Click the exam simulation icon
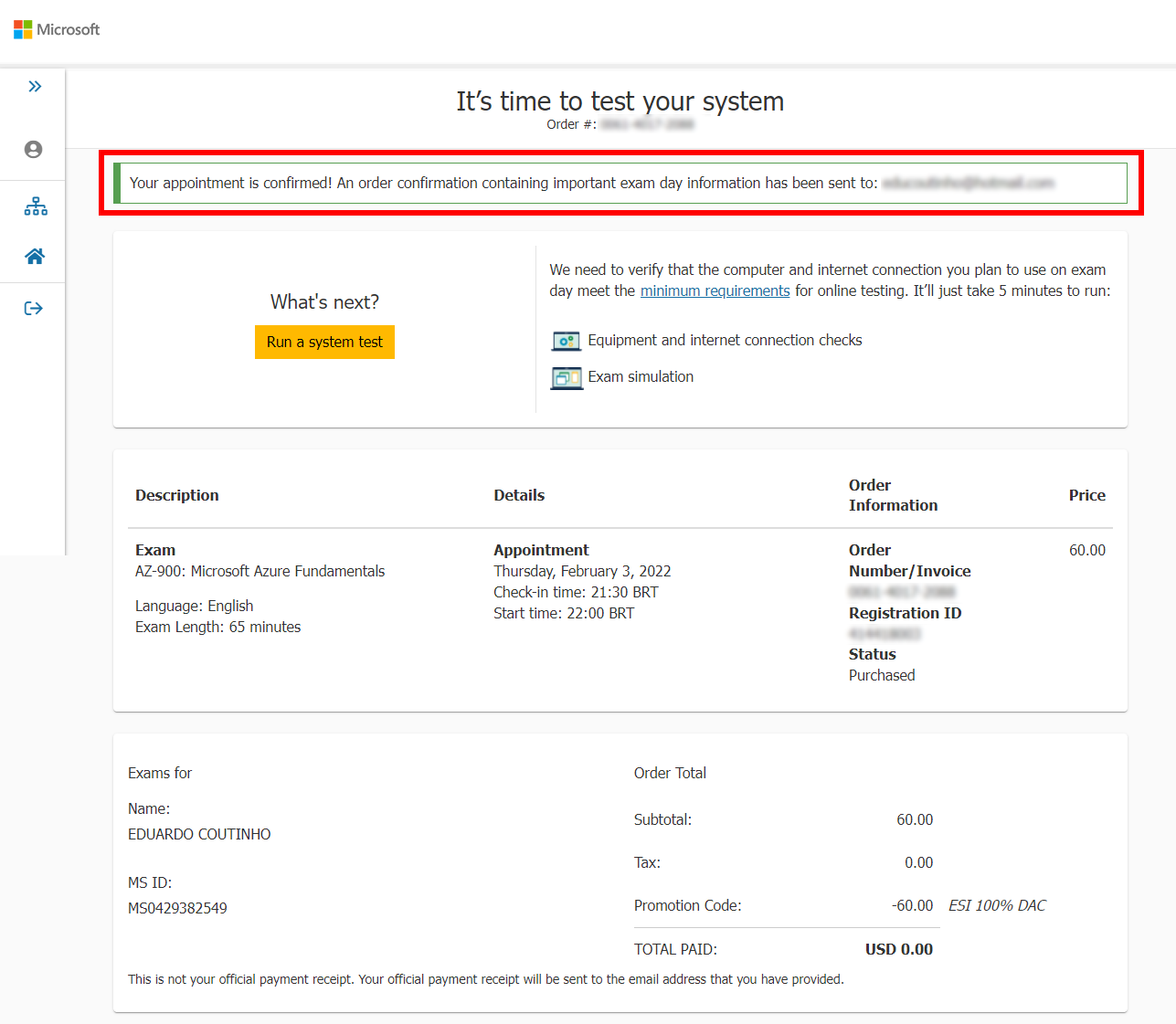Image resolution: width=1176 pixels, height=1024 pixels. click(x=567, y=377)
